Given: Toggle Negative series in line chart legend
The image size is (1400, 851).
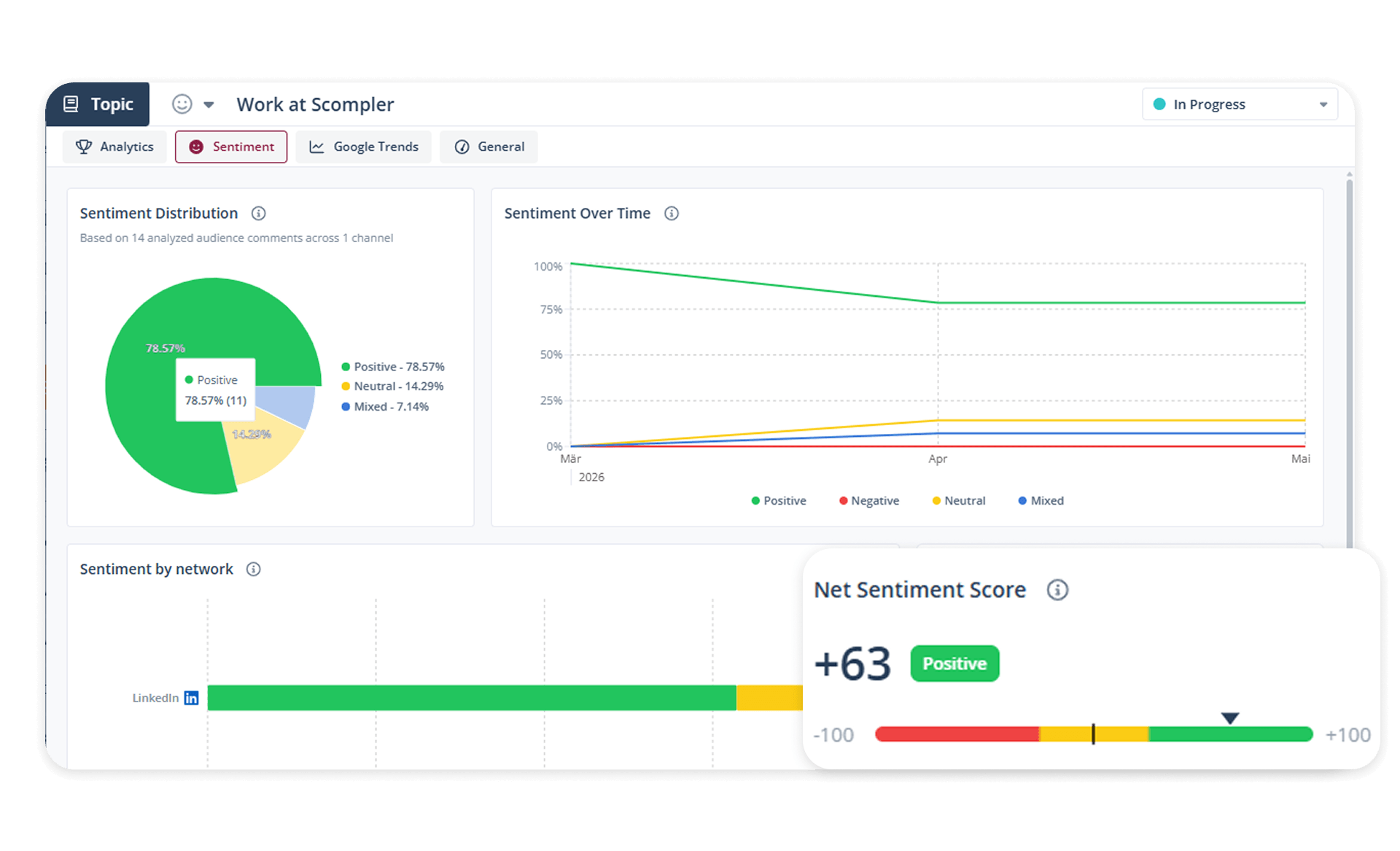Looking at the screenshot, I should click(869, 501).
